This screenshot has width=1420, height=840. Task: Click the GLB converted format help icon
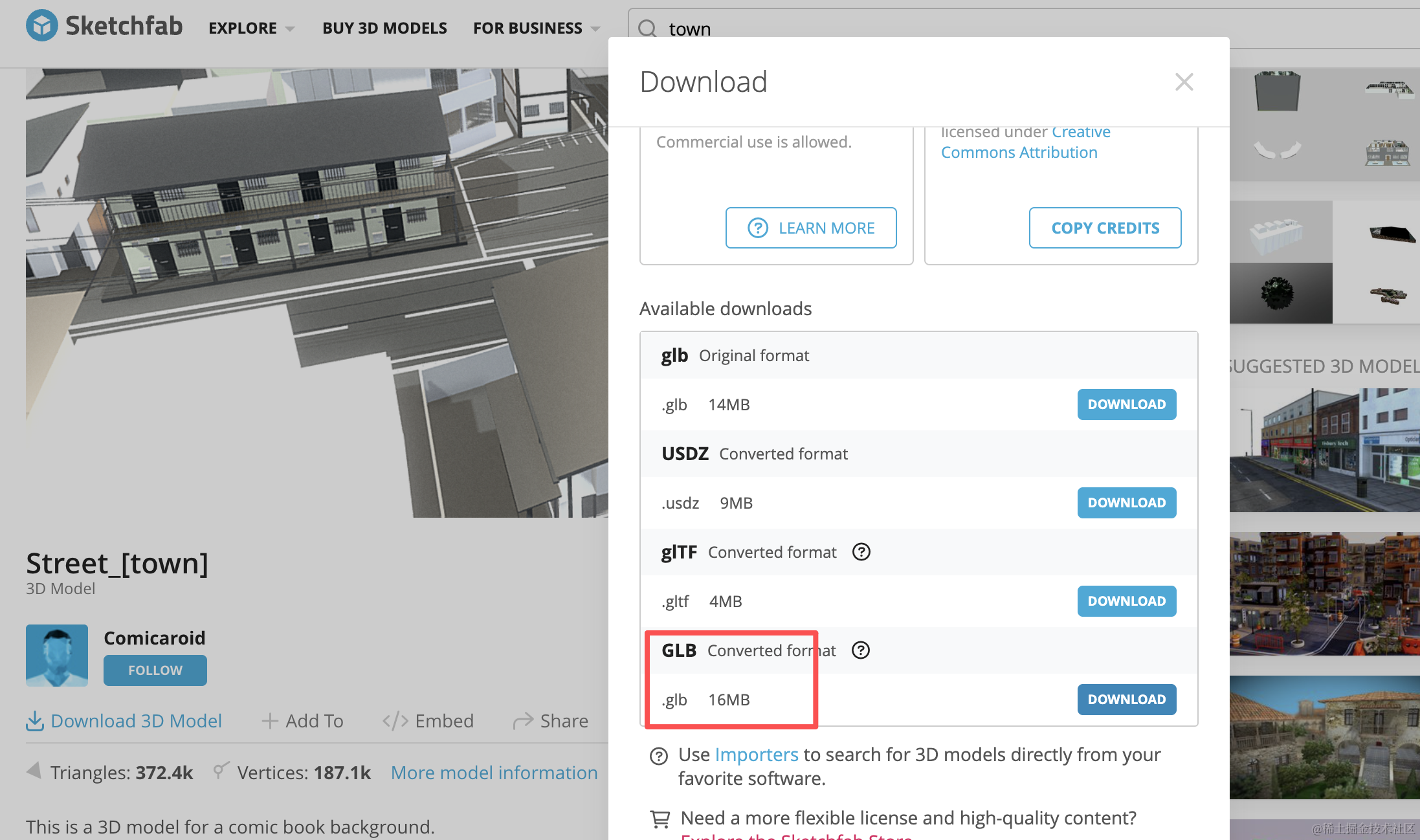860,650
